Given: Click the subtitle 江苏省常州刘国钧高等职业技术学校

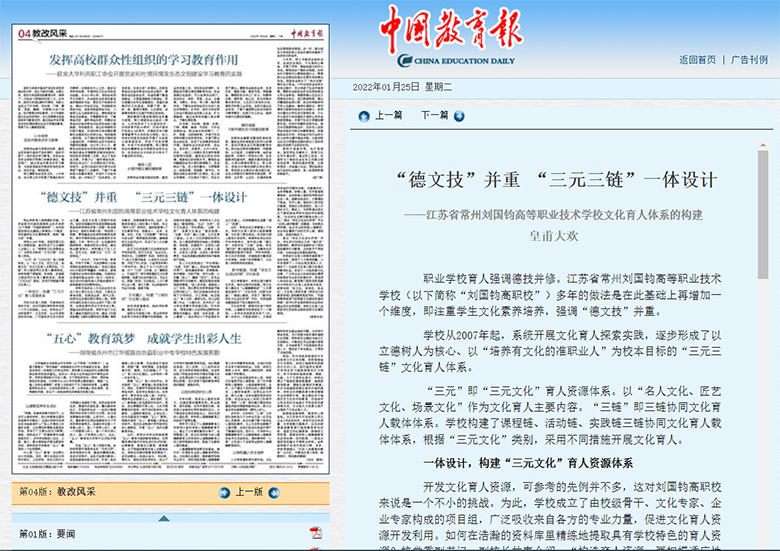Looking at the screenshot, I should click(x=554, y=215).
